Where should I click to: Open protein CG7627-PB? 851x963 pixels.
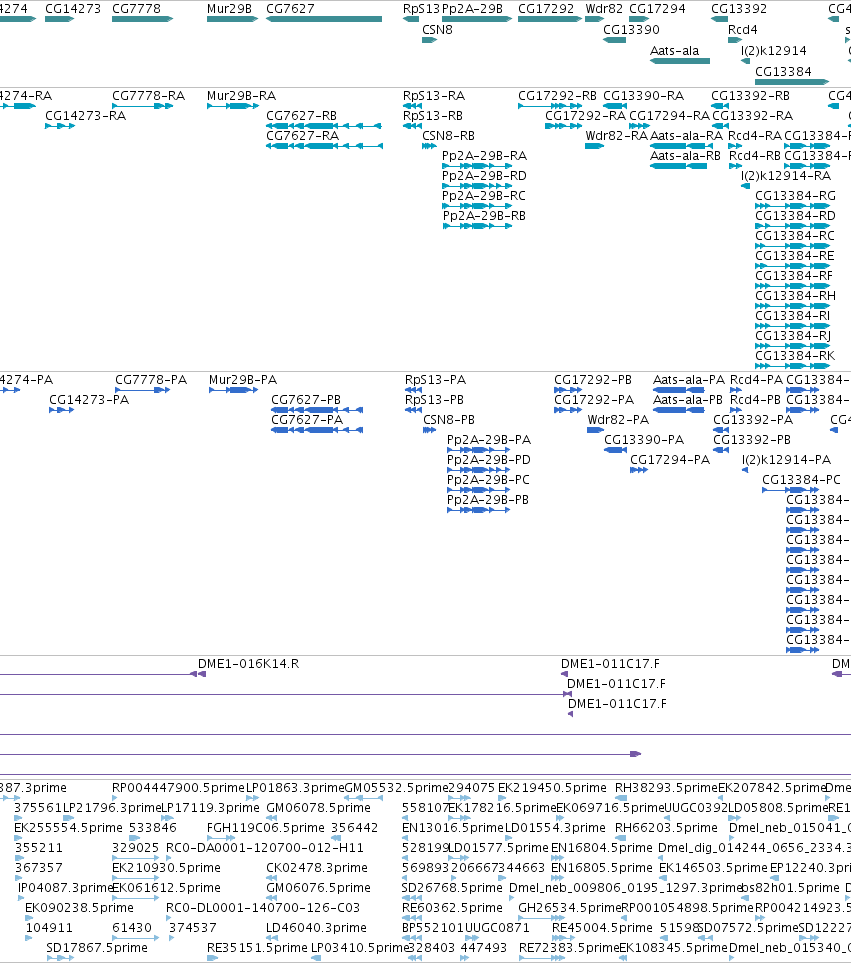(306, 400)
